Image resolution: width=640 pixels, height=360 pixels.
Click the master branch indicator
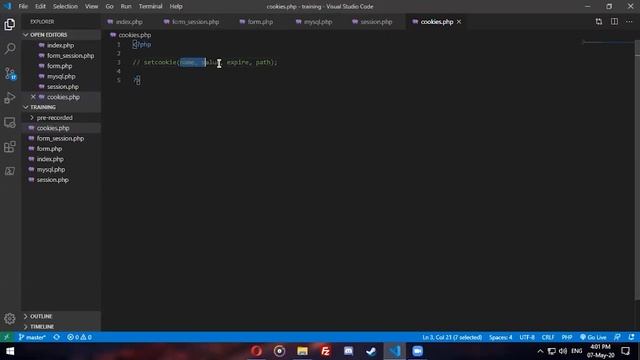click(x=32, y=337)
